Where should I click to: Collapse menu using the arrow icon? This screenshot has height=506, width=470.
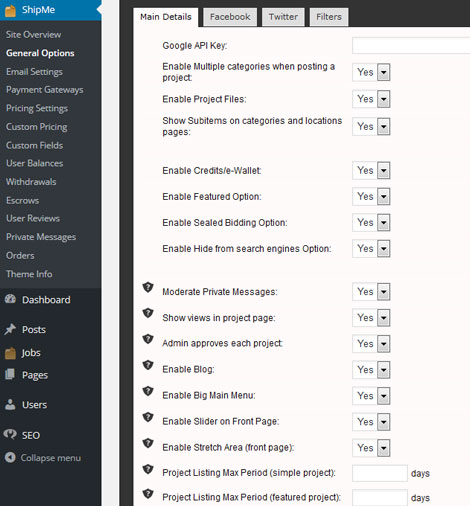(x=10, y=457)
